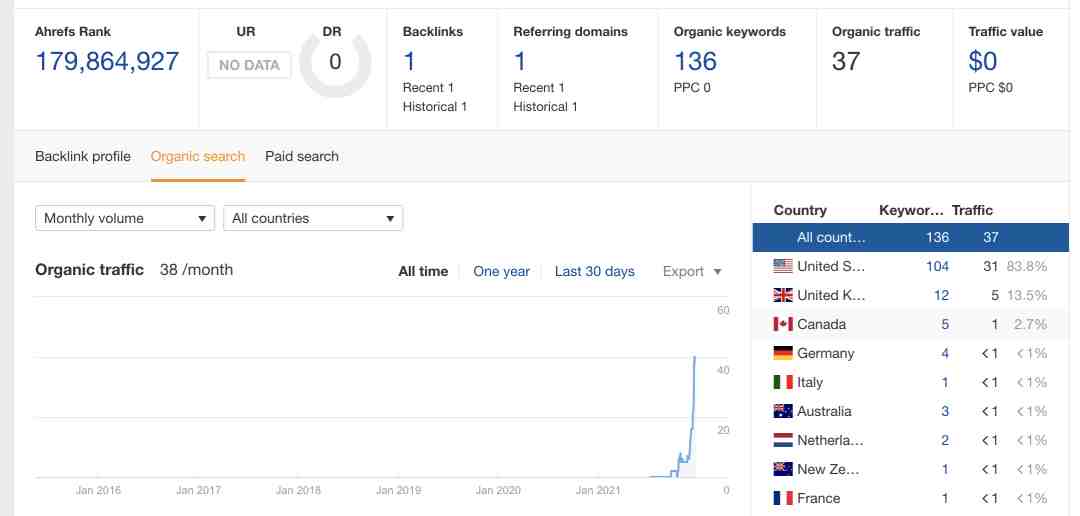The height and width of the screenshot is (516, 1080).
Task: Select the All countries table row
Action: [x=911, y=237]
